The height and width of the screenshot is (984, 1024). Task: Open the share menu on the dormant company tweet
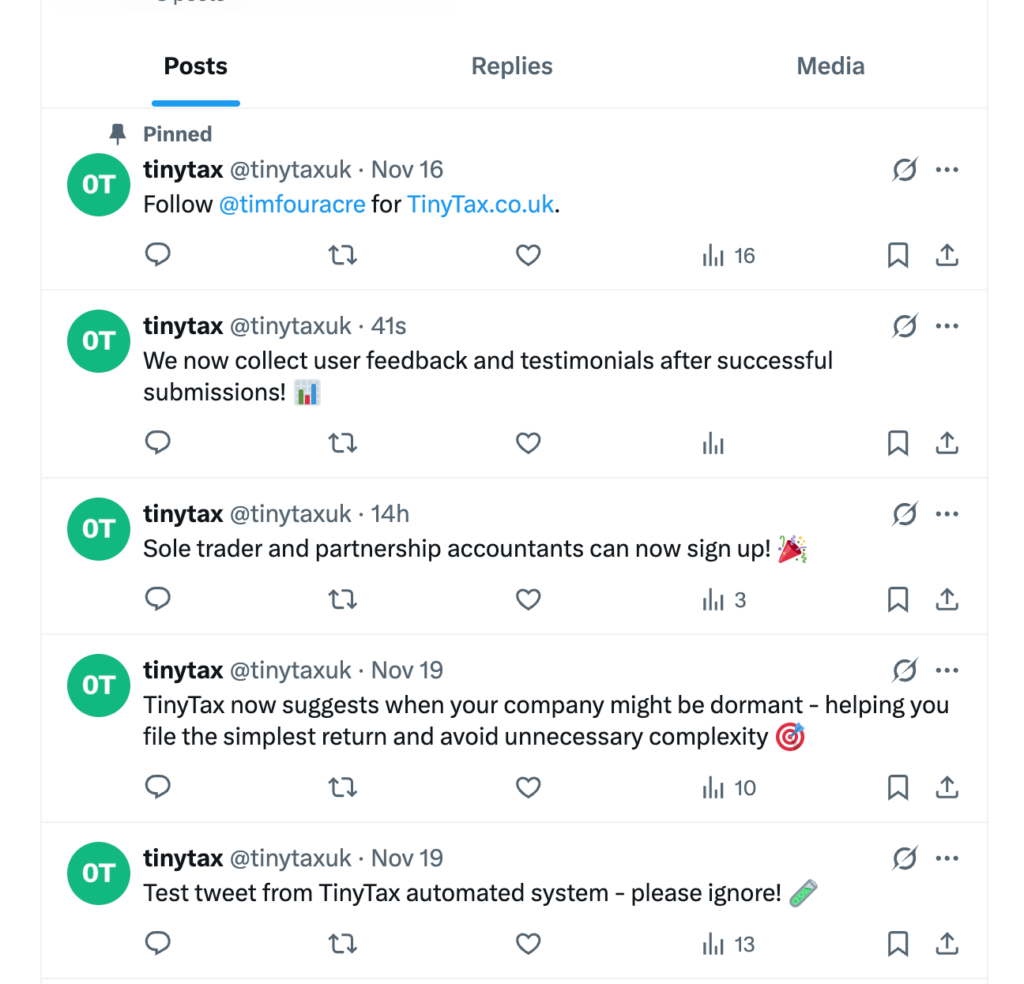(947, 787)
